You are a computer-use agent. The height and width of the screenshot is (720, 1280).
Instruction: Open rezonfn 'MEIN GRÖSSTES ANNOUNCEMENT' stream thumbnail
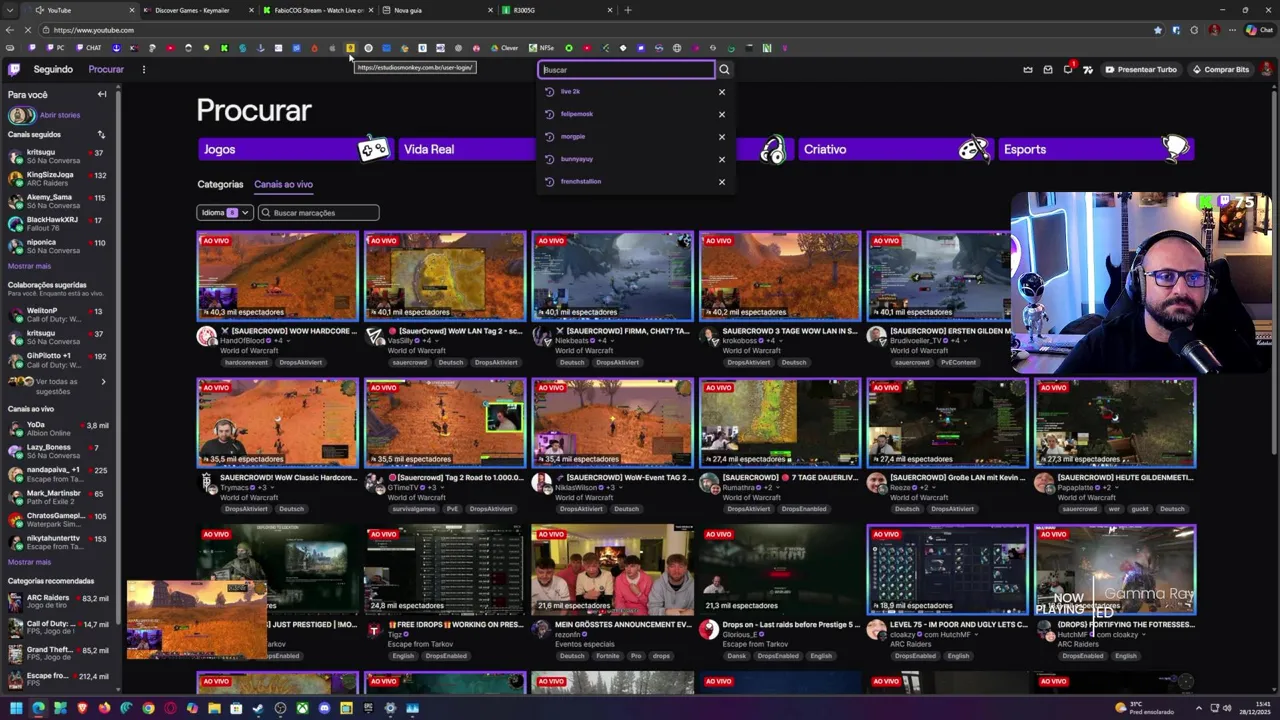[x=612, y=570]
